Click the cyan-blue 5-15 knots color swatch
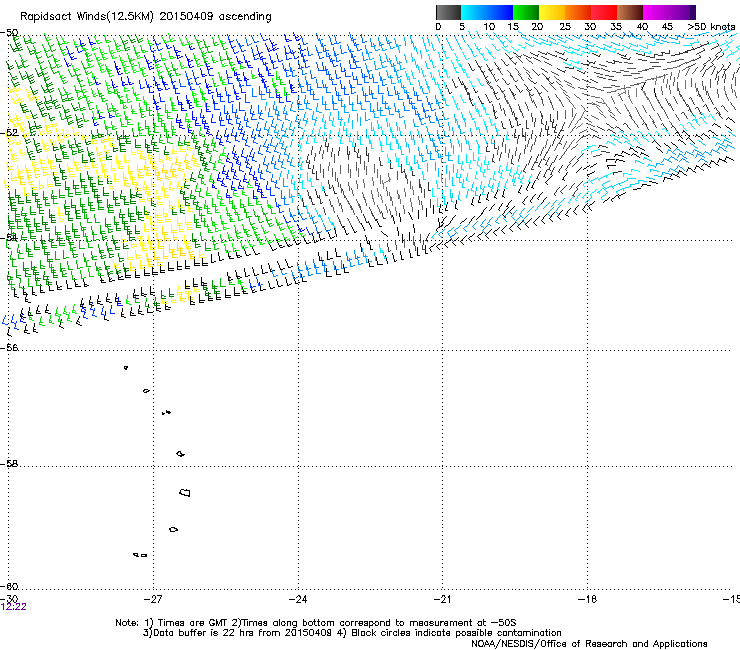Image resolution: width=740 pixels, height=650 pixels. click(x=487, y=12)
